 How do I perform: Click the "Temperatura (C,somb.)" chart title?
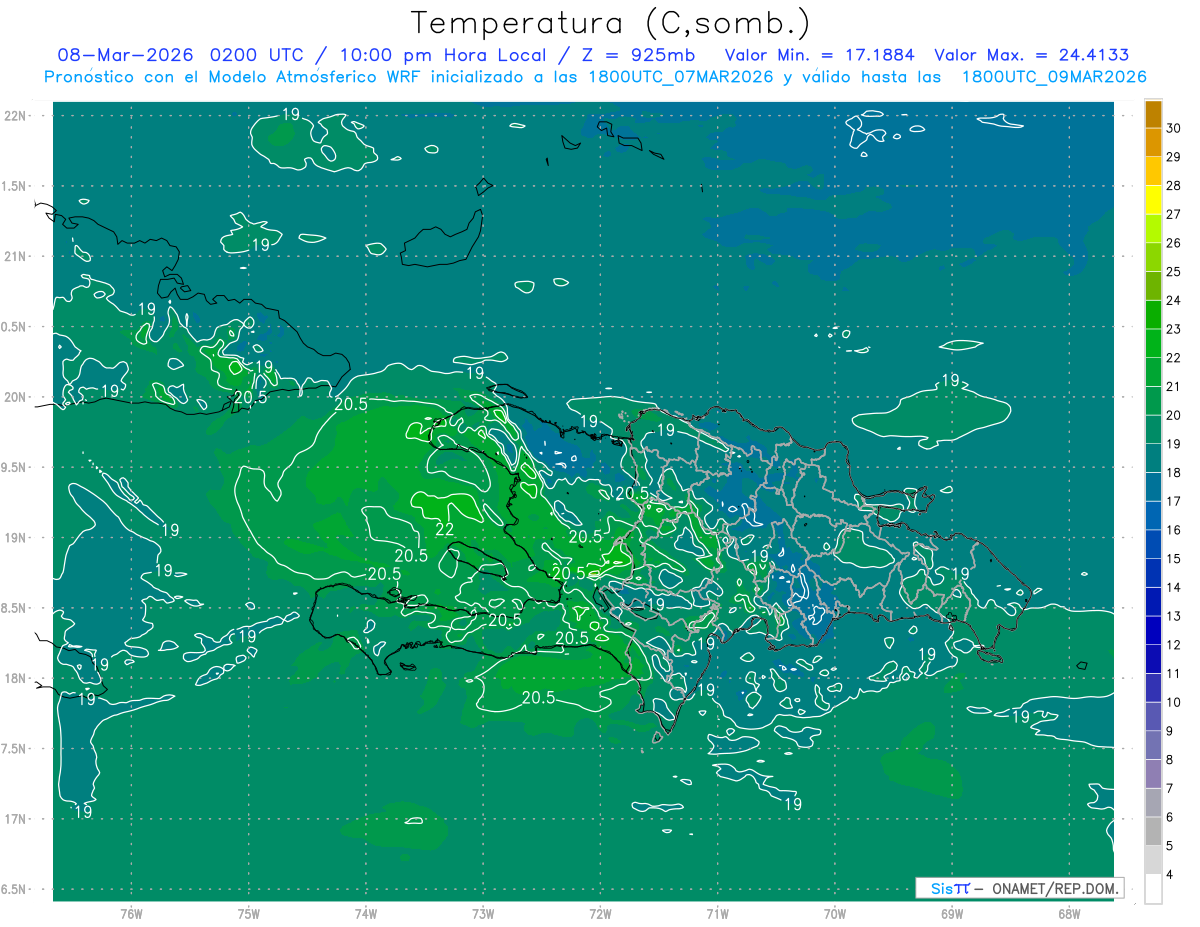point(610,22)
